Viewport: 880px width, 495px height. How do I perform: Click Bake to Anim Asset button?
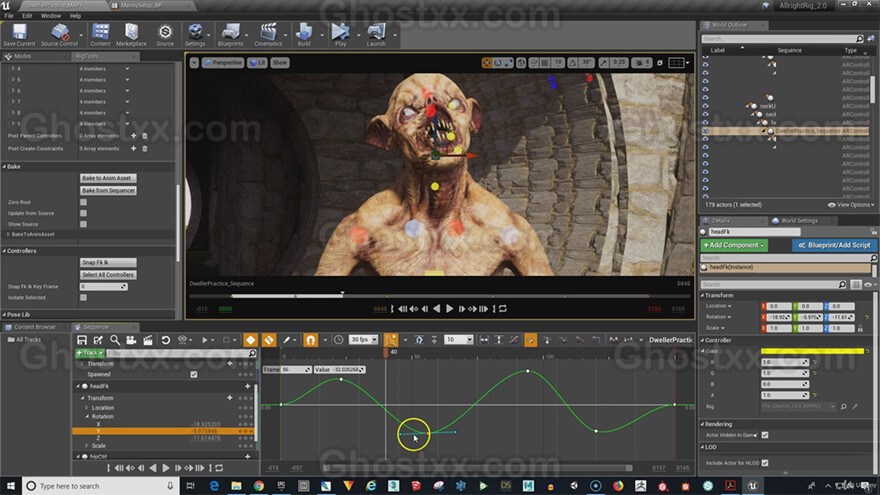(x=108, y=178)
